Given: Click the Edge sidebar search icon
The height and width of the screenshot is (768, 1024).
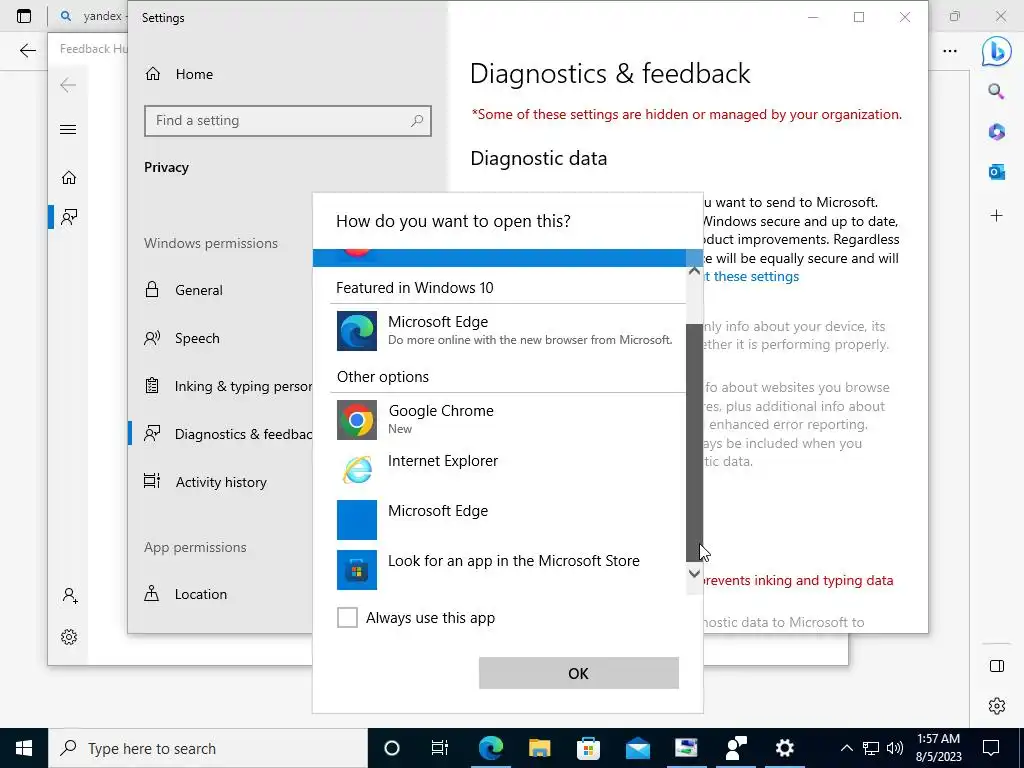Looking at the screenshot, I should pos(996,91).
